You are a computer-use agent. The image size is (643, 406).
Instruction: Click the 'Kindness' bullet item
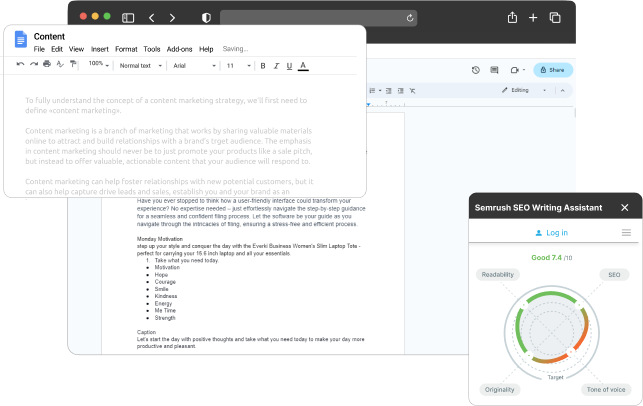(166, 296)
